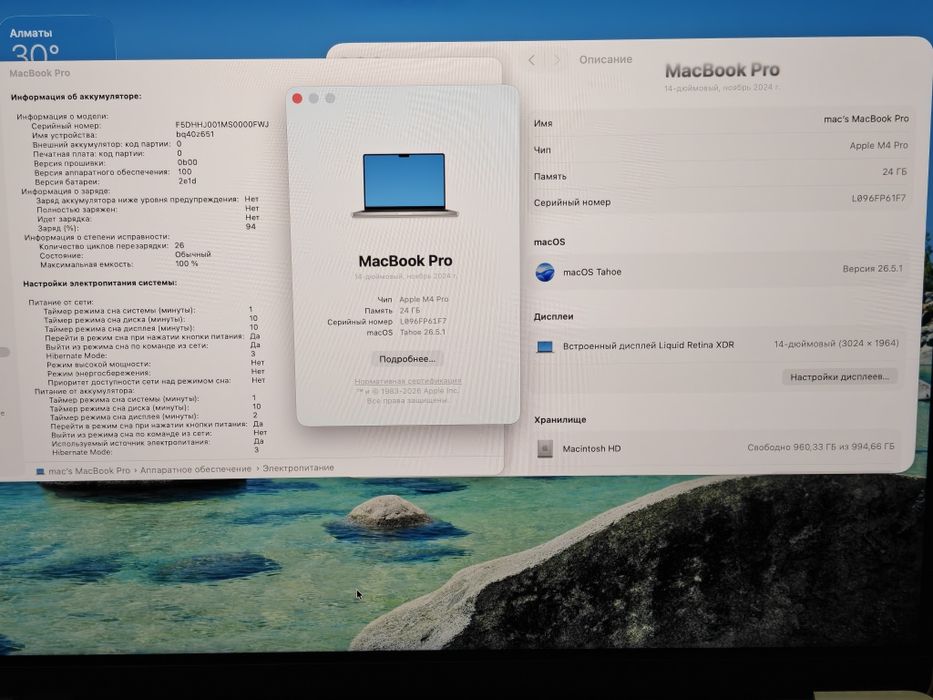Click the Информация об аккумуляторе heading
Screen dimensions: 933x700
(76, 96)
